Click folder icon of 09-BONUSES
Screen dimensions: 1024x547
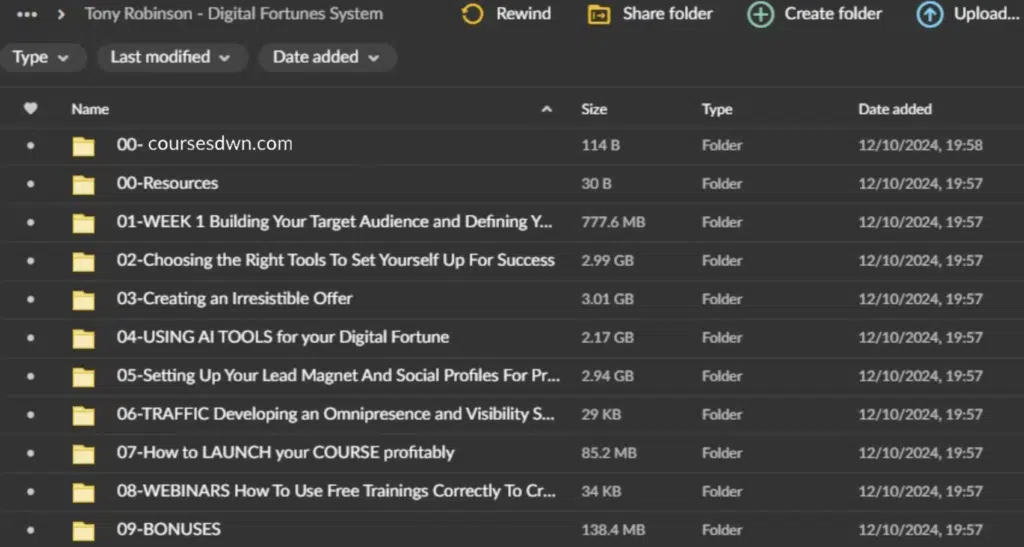84,531
